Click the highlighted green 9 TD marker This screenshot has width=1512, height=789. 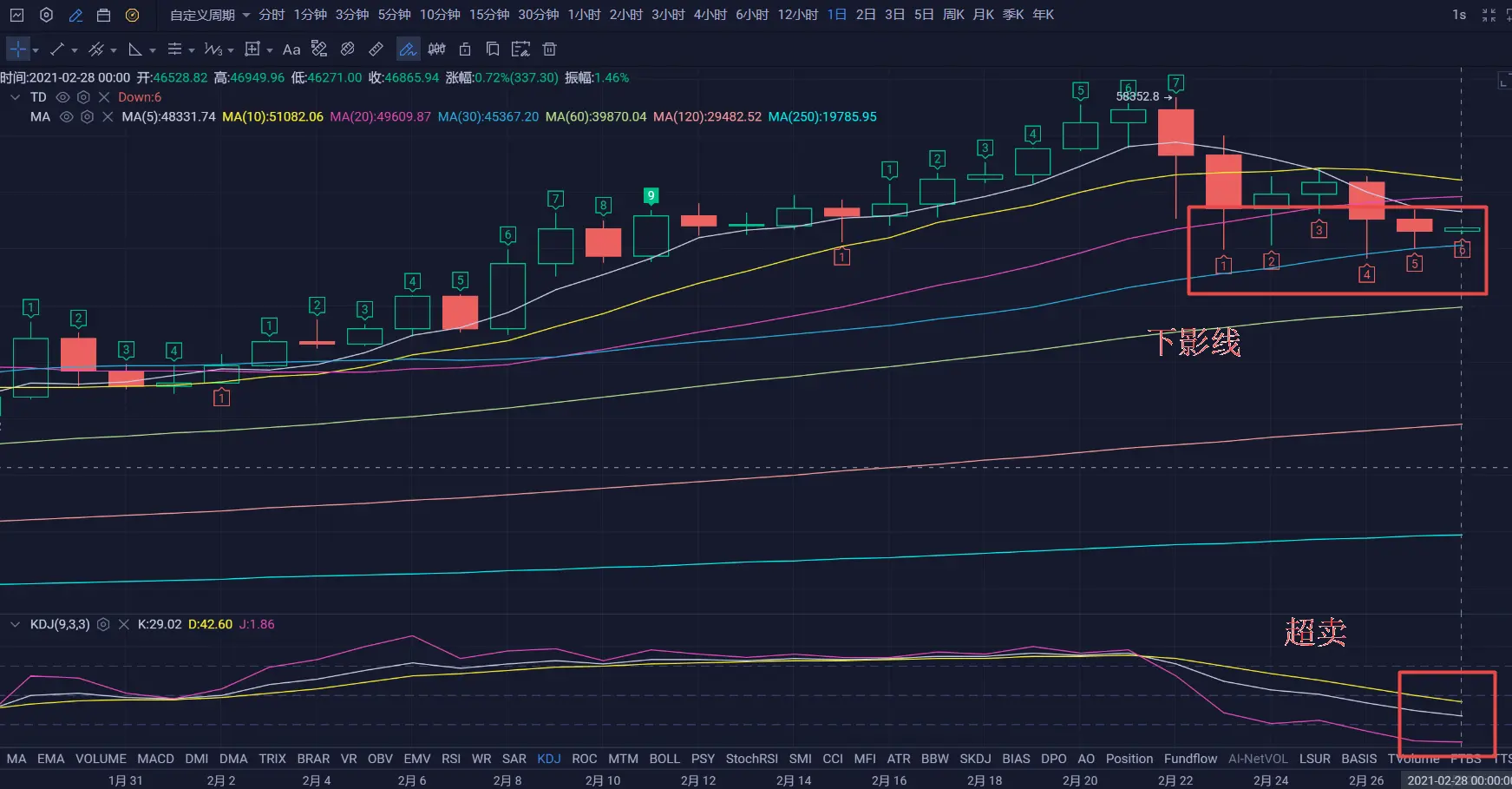click(651, 195)
